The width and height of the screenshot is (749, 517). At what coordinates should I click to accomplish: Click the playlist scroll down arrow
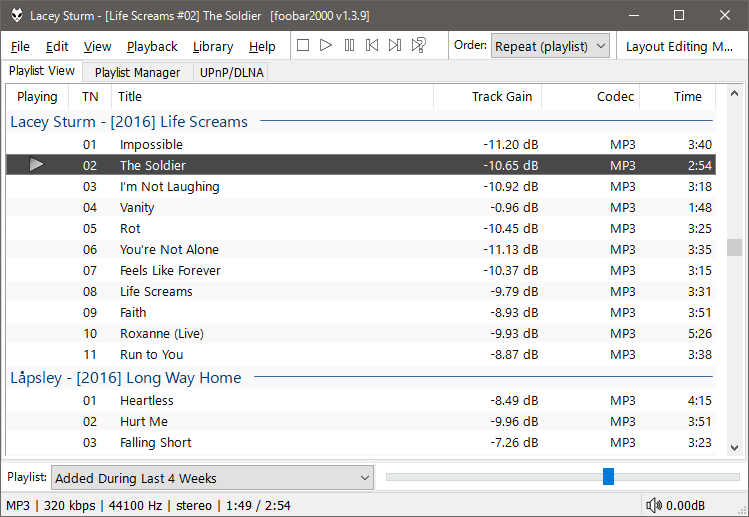tap(734, 448)
